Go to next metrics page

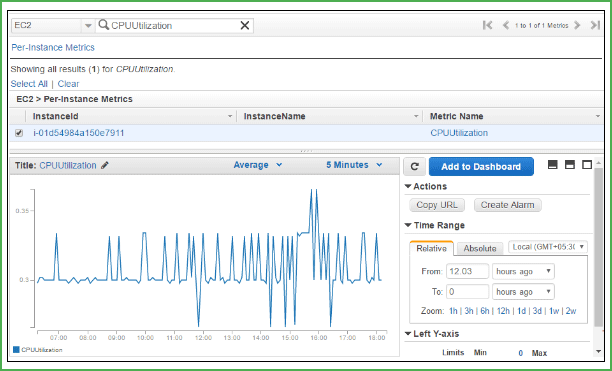[577, 25]
